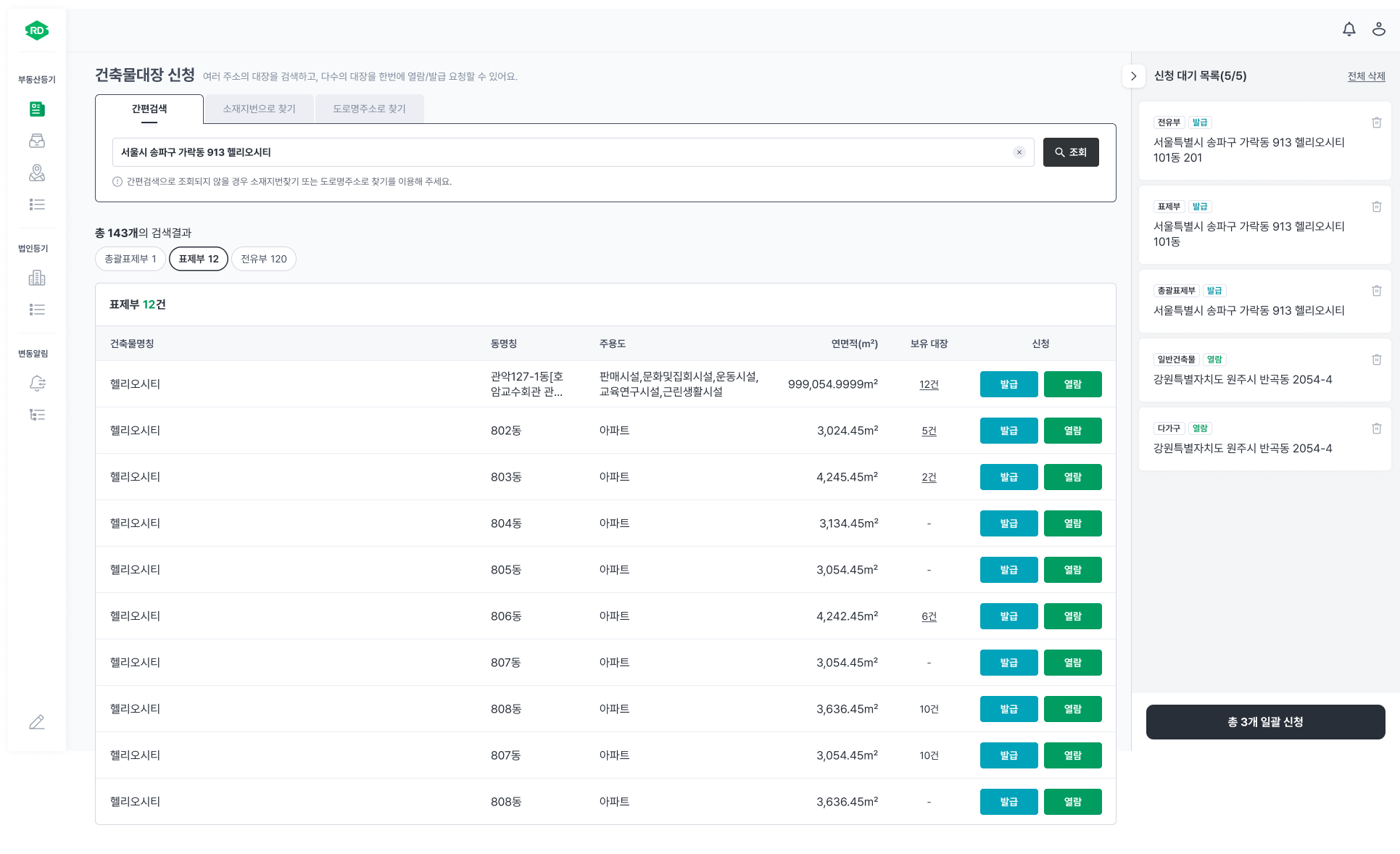Click the RD logo icon
1400x854 pixels.
pyautogui.click(x=37, y=30)
